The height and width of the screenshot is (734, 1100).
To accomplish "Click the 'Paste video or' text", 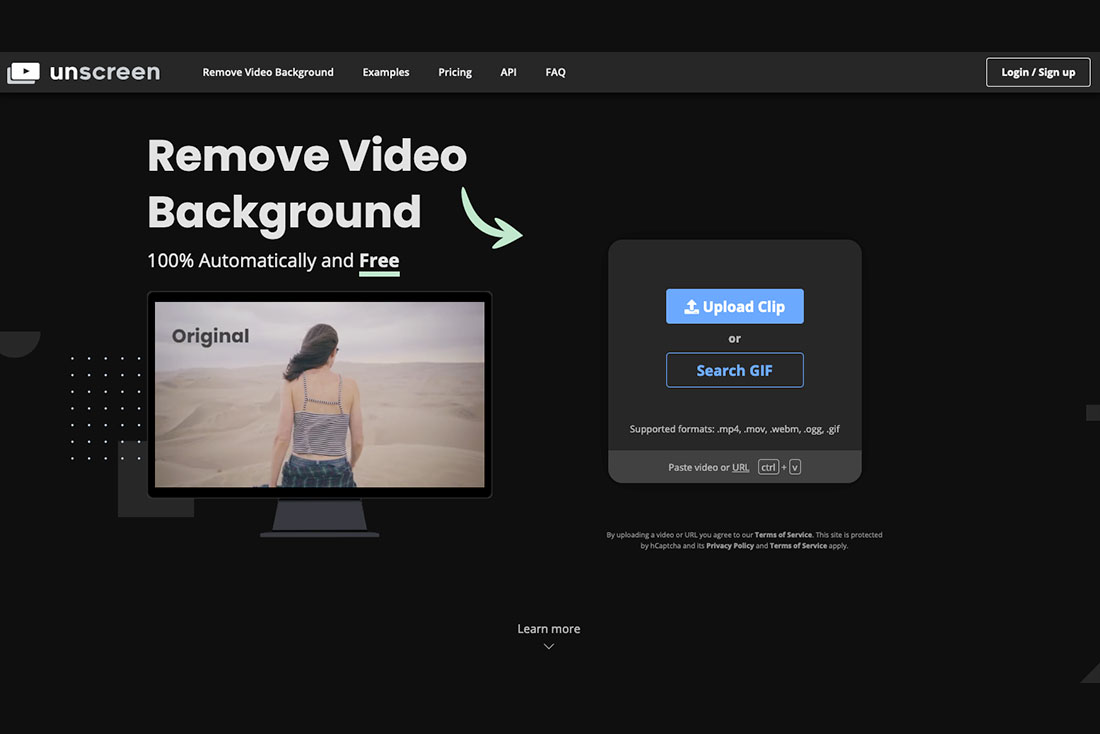I will pos(698,467).
